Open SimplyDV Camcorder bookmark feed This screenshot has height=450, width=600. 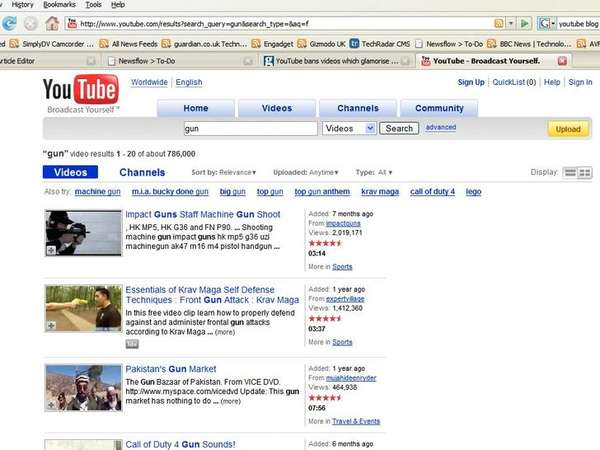coord(52,44)
